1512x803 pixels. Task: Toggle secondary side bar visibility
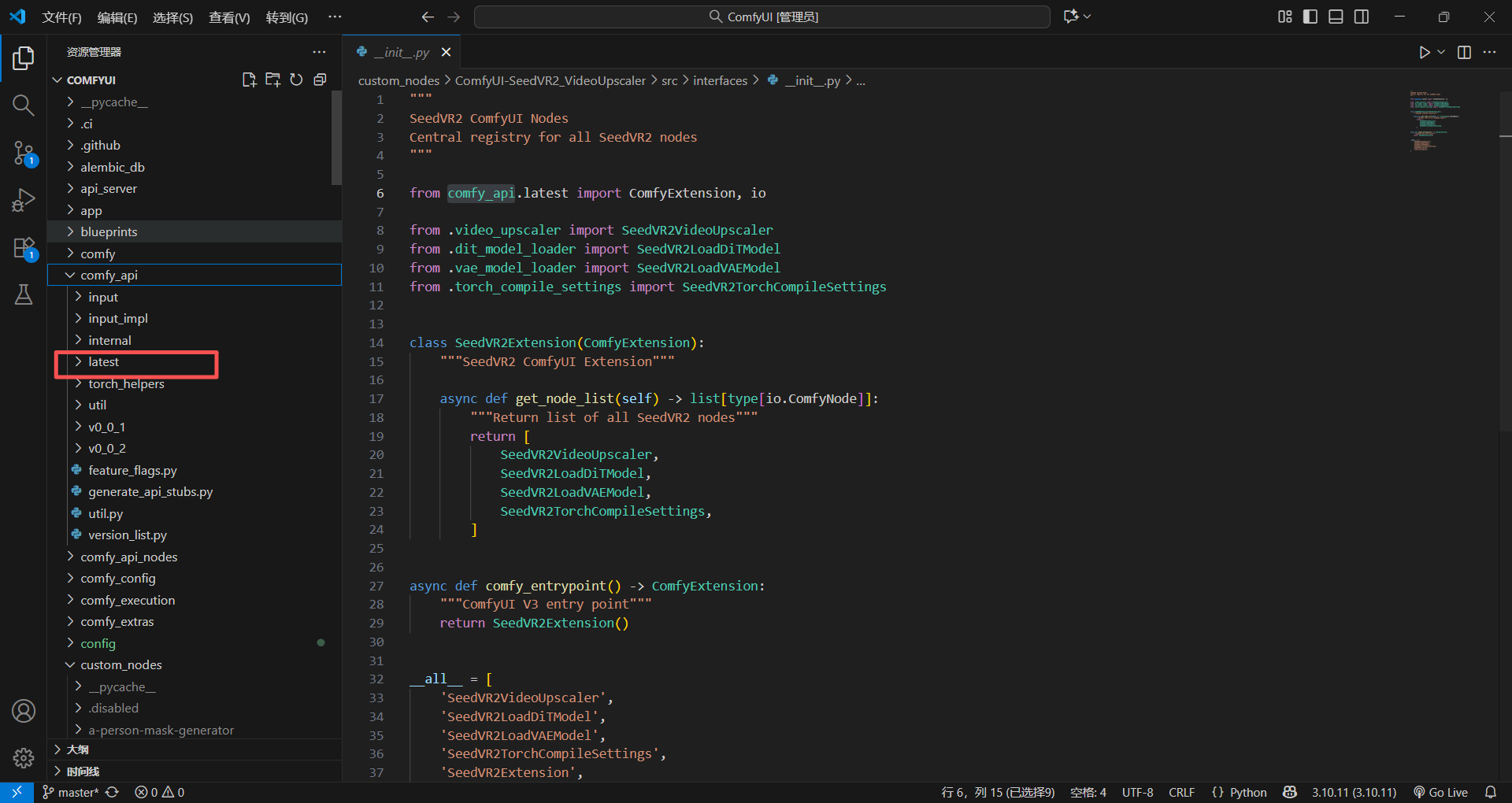(x=1362, y=17)
